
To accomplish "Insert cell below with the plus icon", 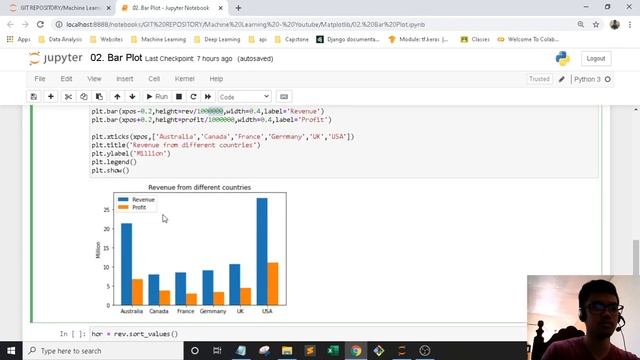I will (x=51, y=97).
